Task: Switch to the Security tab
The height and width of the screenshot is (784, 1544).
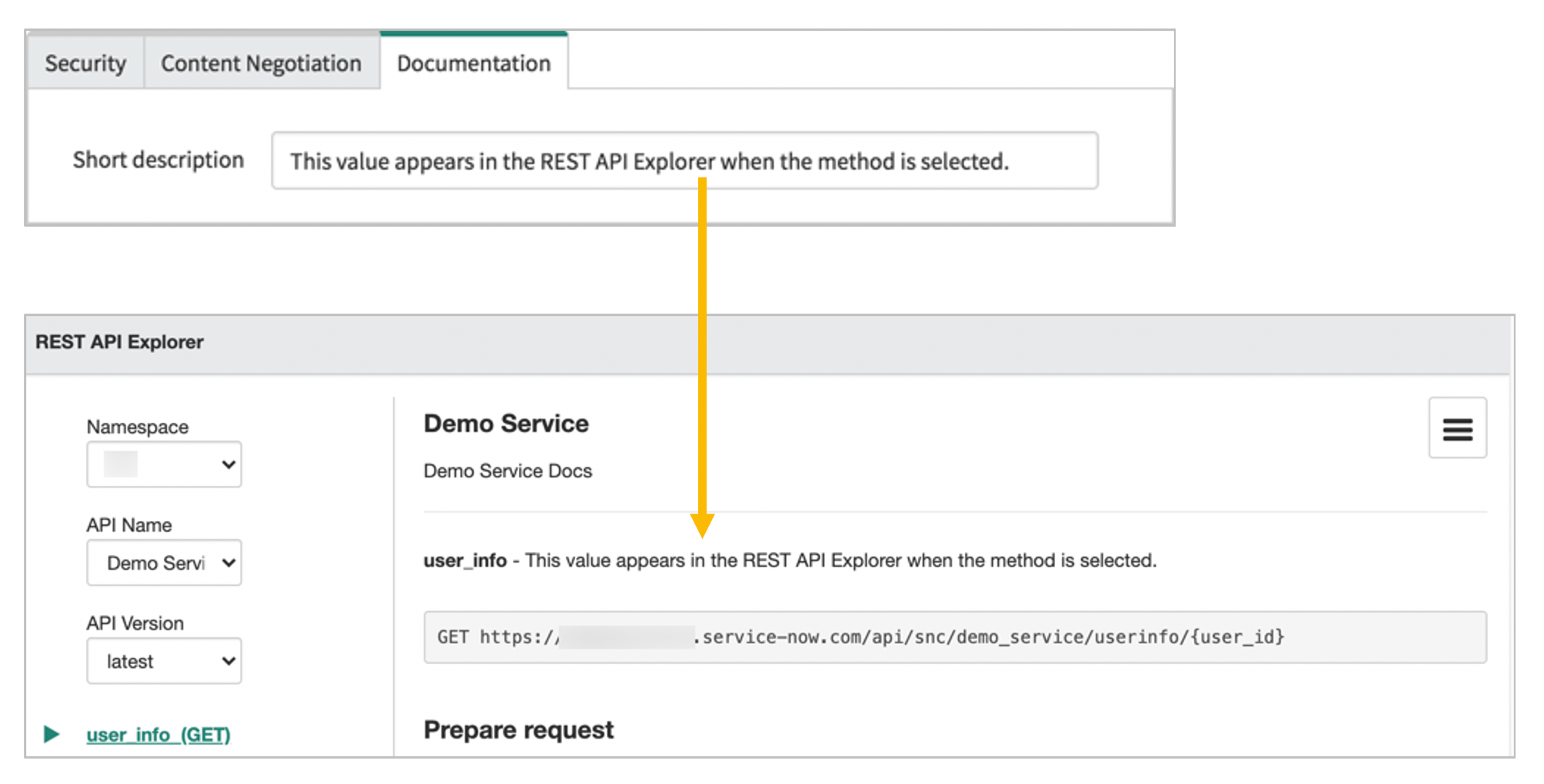Action: (x=85, y=63)
